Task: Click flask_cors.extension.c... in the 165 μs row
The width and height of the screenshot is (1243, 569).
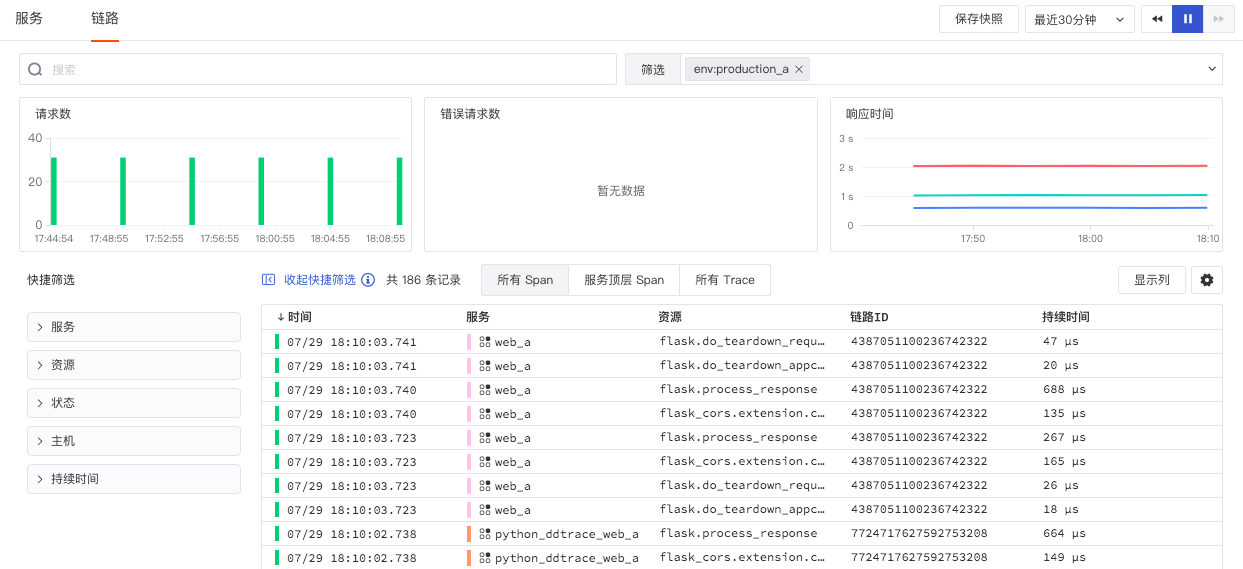Action: (x=742, y=462)
